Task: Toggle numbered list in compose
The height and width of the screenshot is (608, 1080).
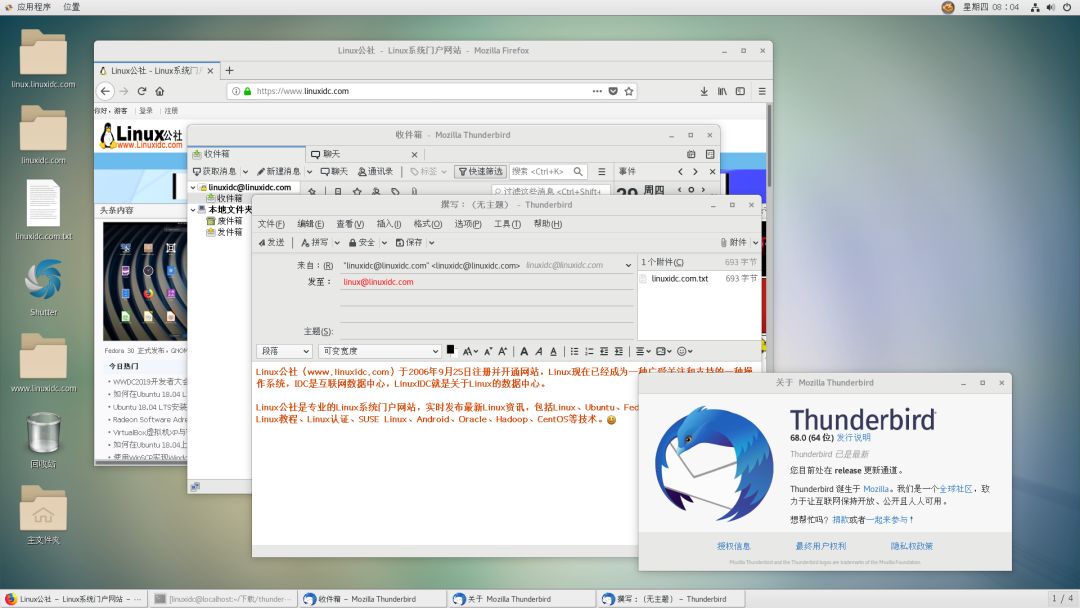Action: click(589, 351)
